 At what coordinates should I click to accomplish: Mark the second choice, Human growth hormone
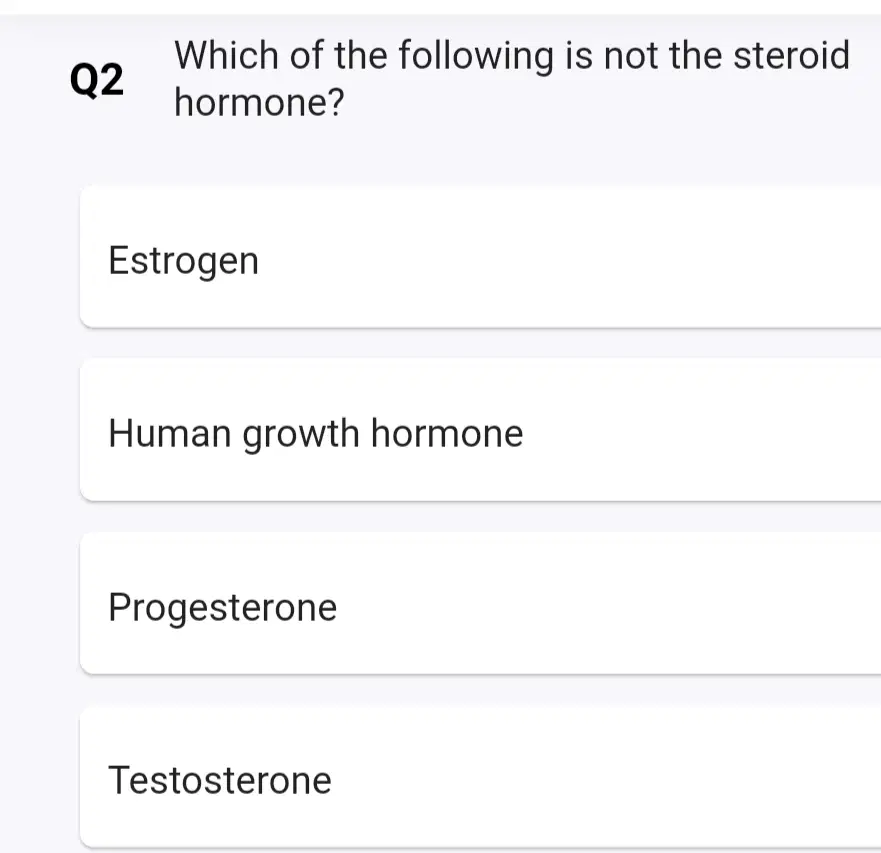pos(480,430)
